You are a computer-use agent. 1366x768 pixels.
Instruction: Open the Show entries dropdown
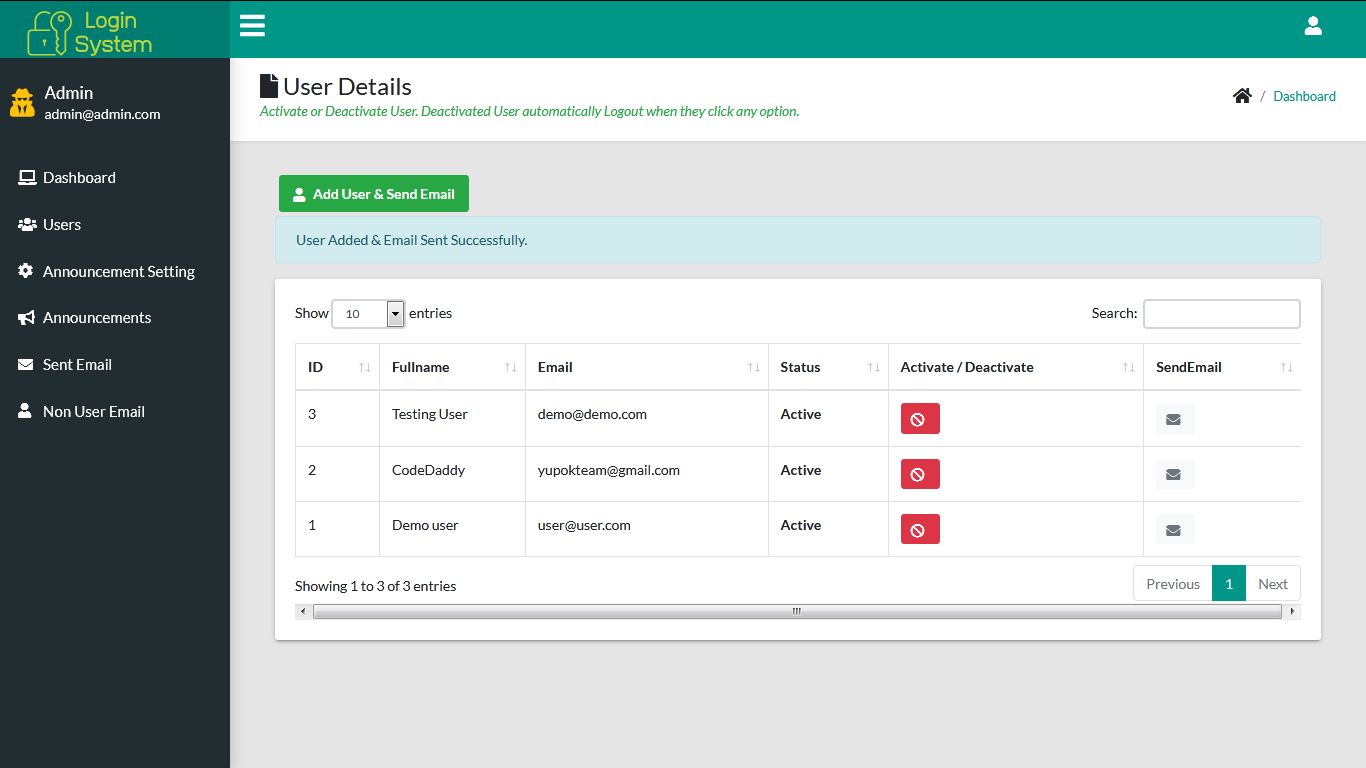click(395, 313)
